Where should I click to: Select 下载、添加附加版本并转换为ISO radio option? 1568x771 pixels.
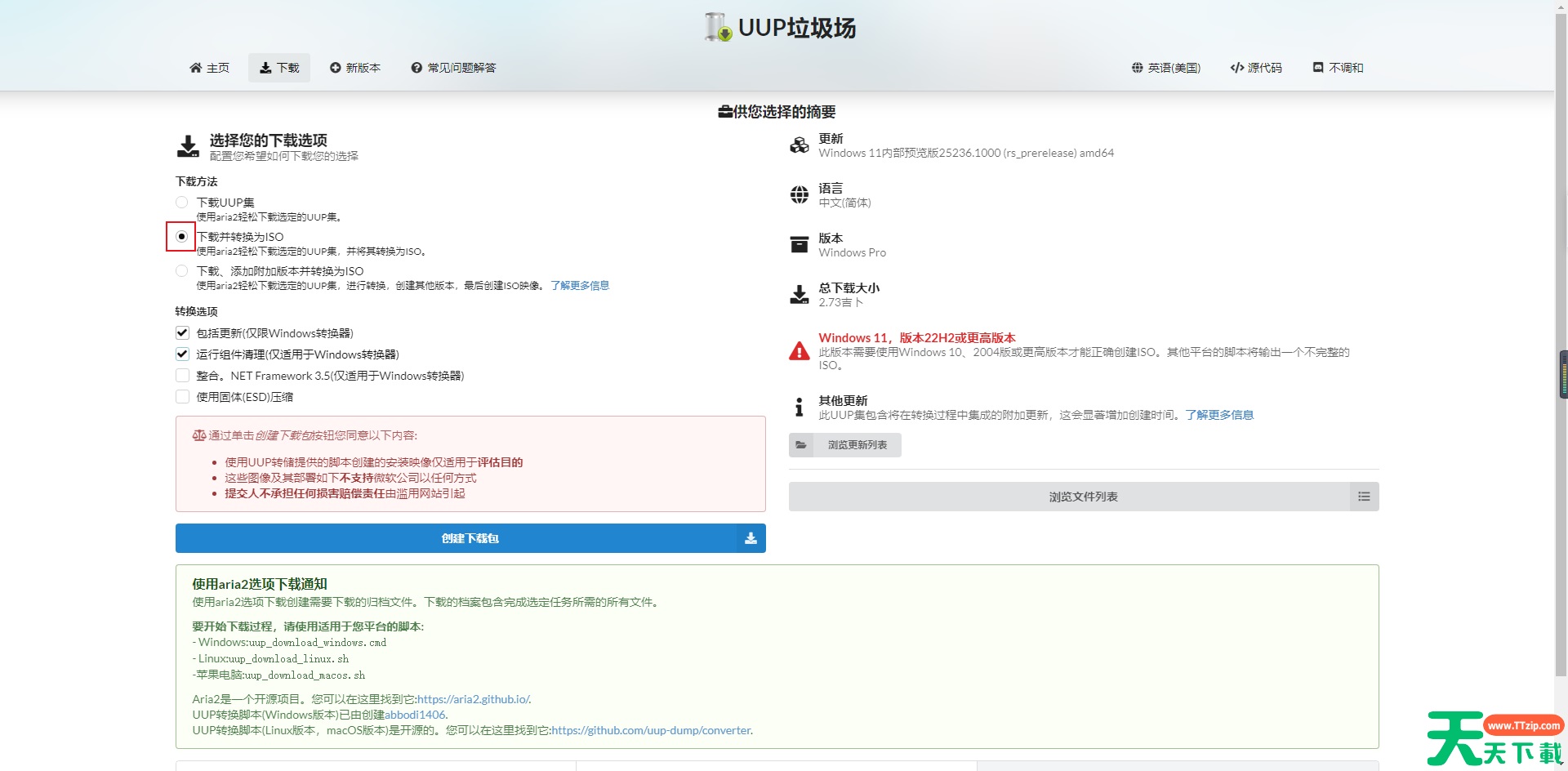click(x=181, y=270)
